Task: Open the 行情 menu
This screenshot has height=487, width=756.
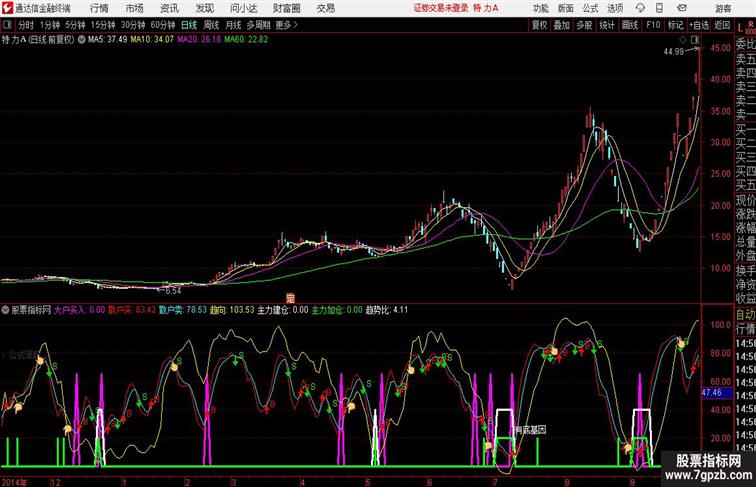Action: [99, 8]
